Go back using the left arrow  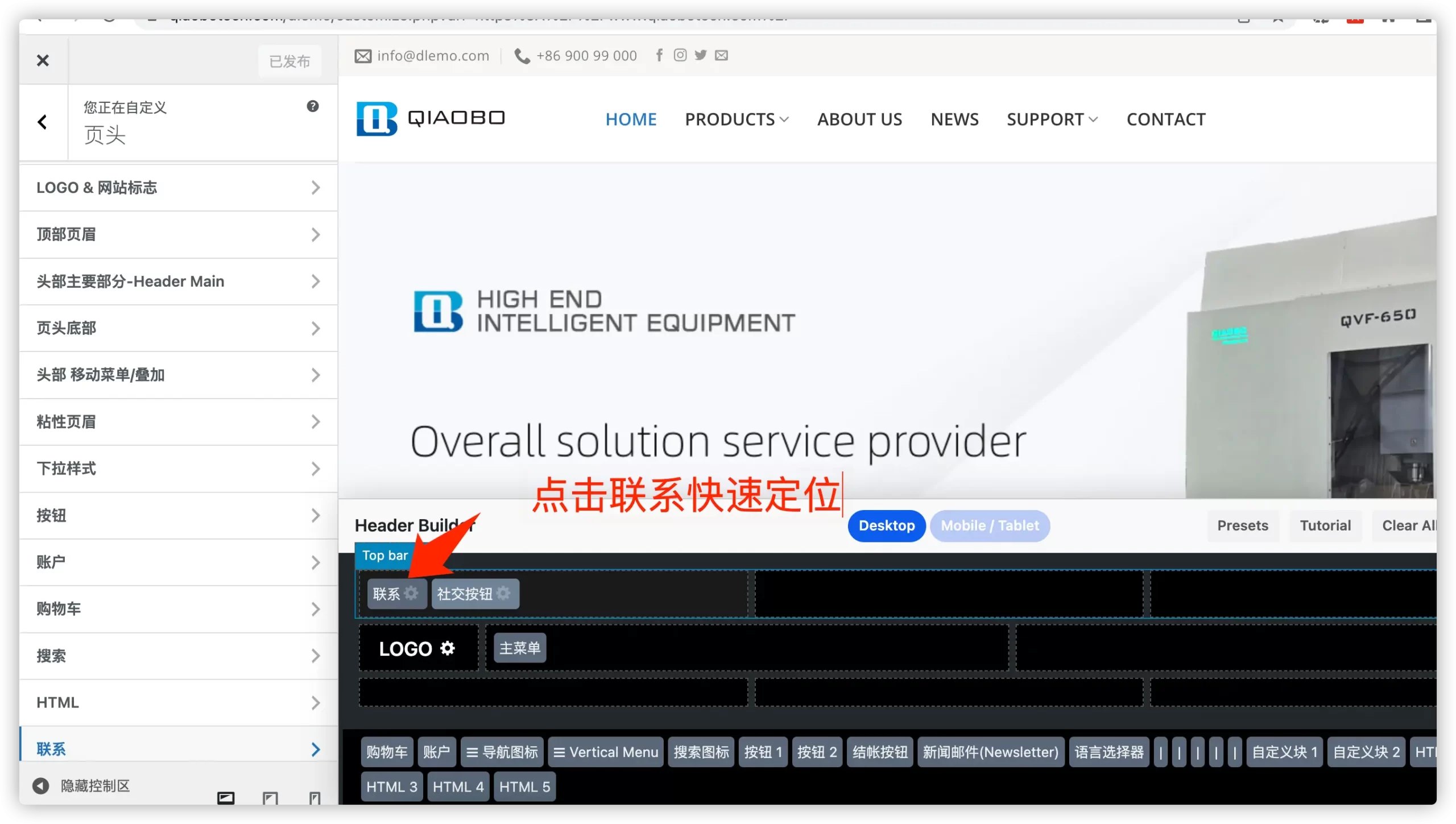click(43, 122)
